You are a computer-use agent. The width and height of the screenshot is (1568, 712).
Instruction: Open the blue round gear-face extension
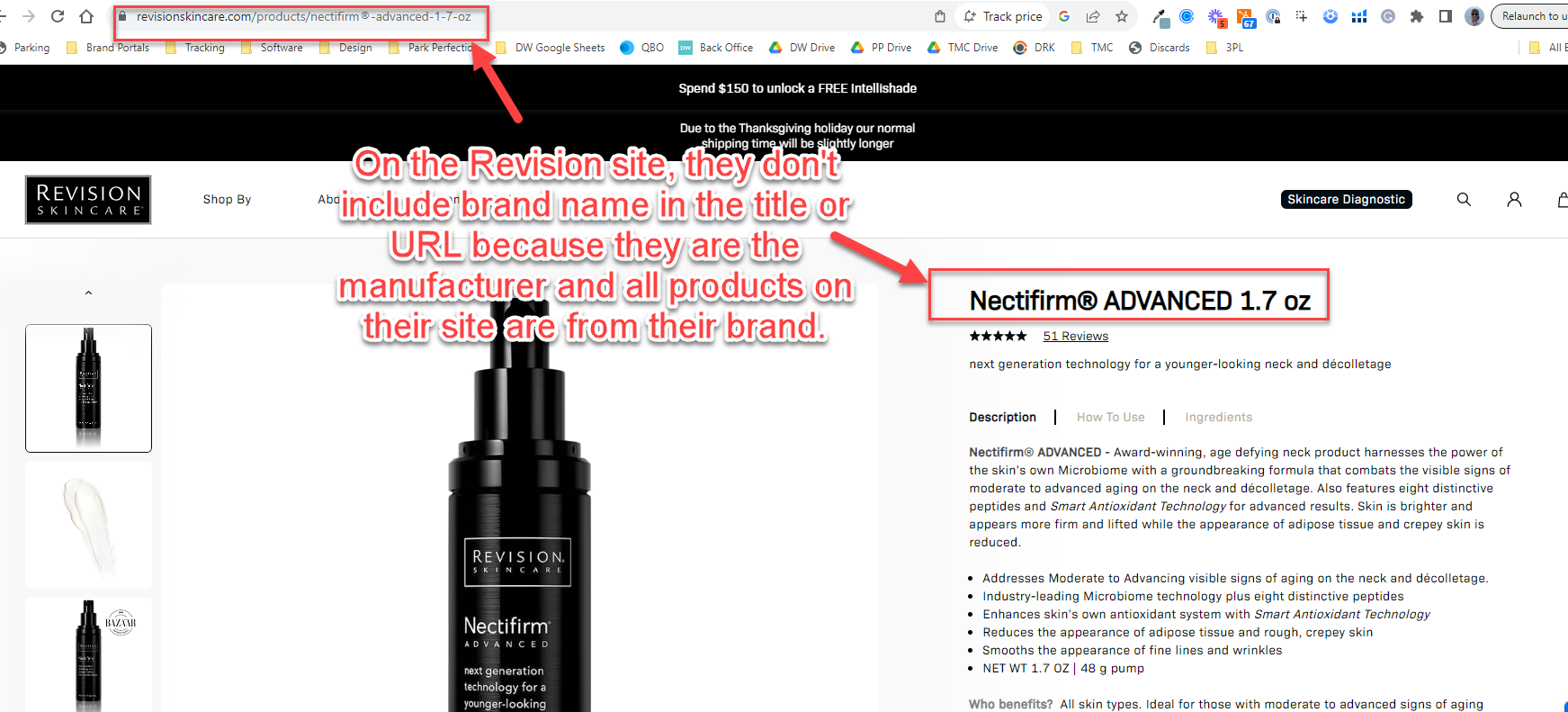[1331, 16]
